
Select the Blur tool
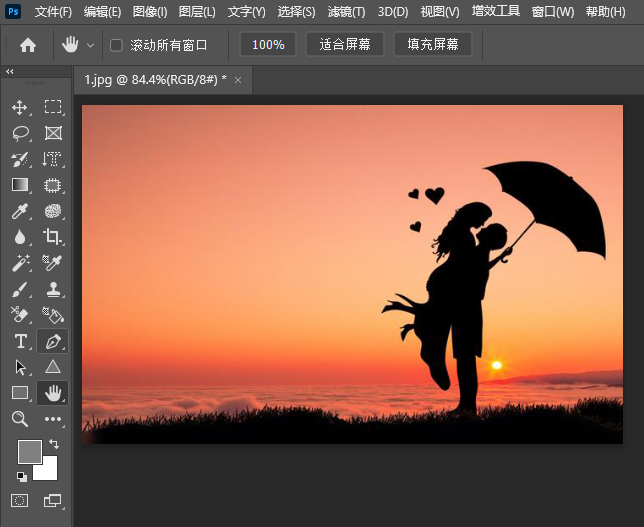coord(20,237)
